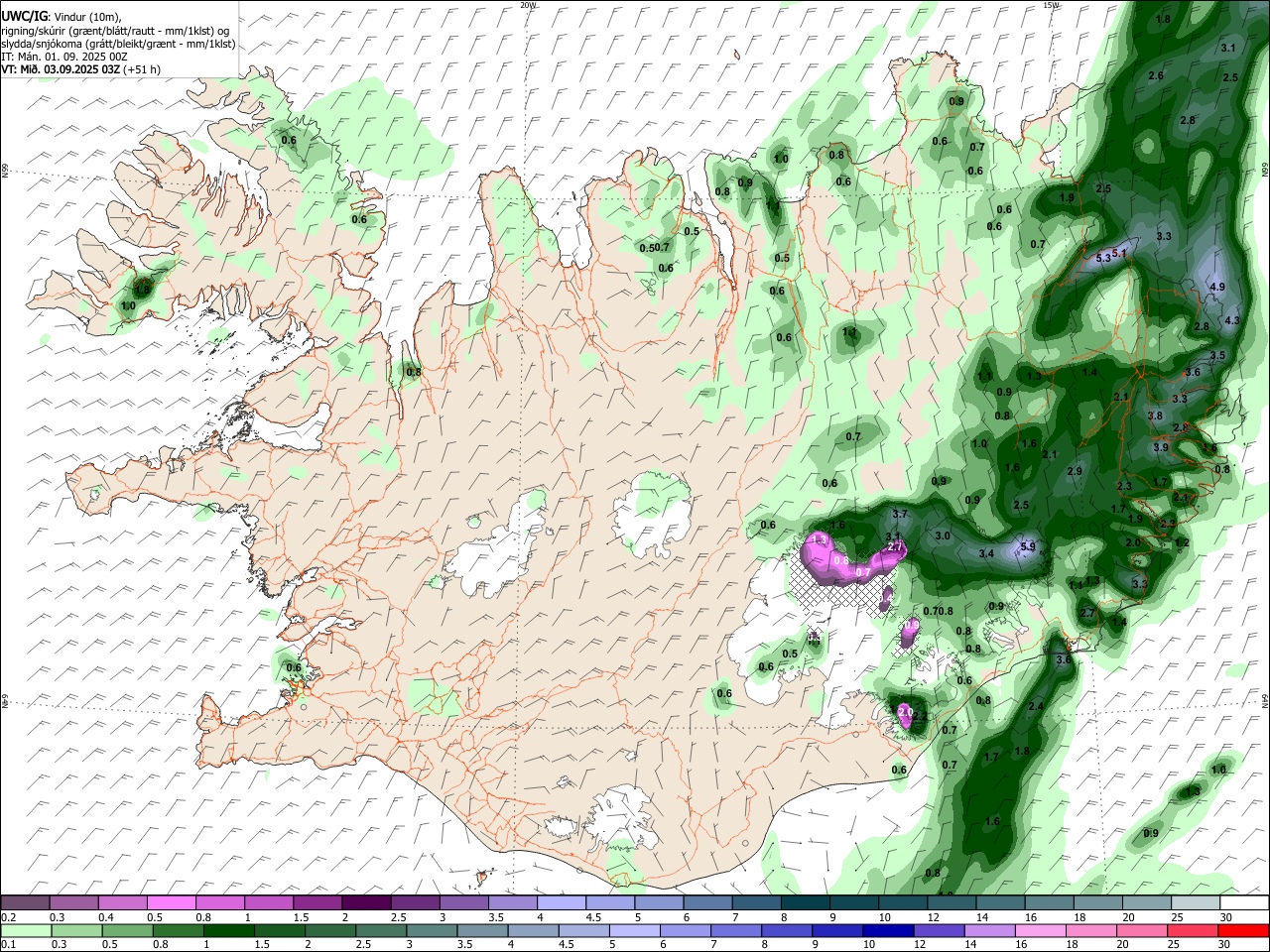Click the lightest green 0.1 rain legend swatch
Screen dimensions: 1270x952
(x=26, y=930)
